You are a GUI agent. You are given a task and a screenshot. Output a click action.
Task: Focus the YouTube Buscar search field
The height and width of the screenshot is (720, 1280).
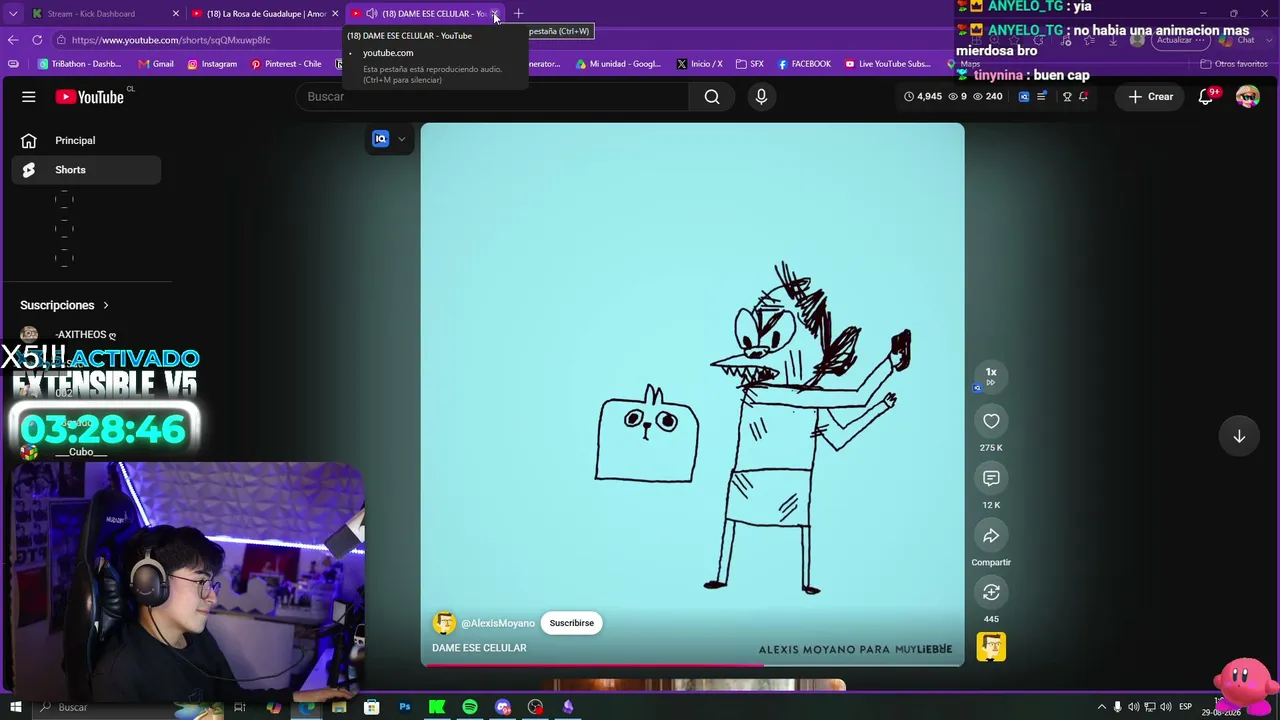click(492, 97)
